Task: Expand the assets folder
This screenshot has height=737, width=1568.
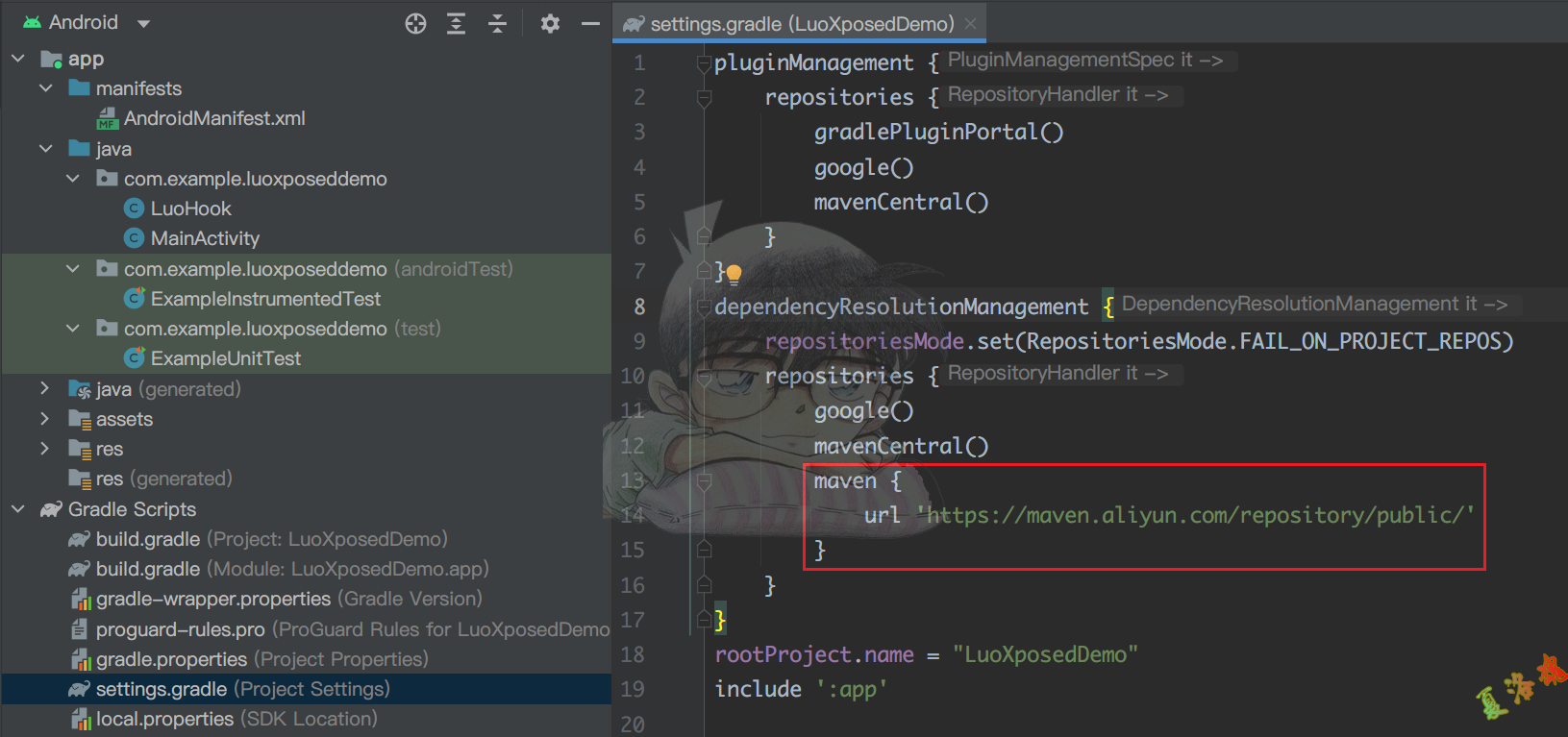Action: (x=44, y=419)
